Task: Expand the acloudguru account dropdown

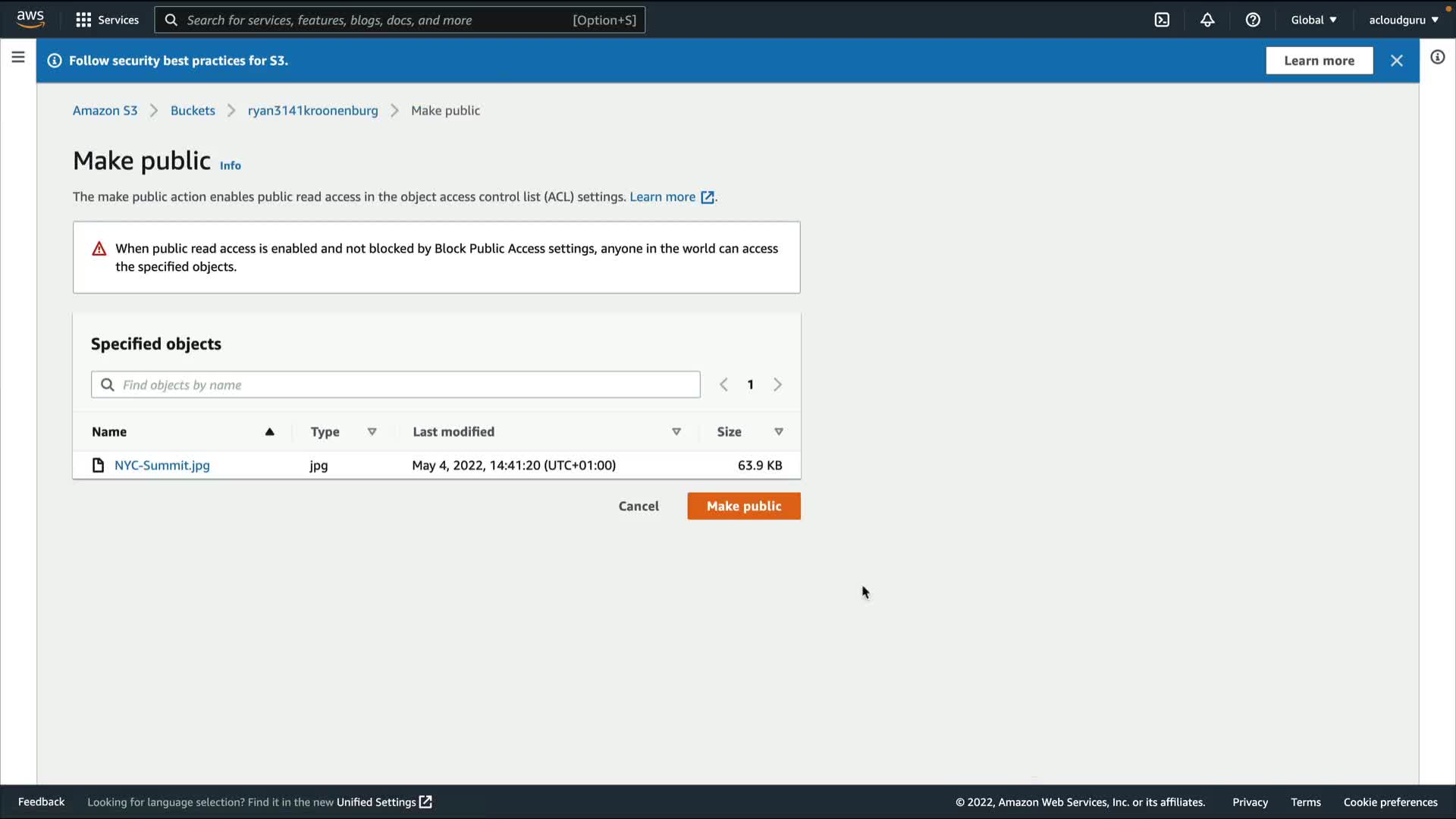Action: [x=1403, y=20]
